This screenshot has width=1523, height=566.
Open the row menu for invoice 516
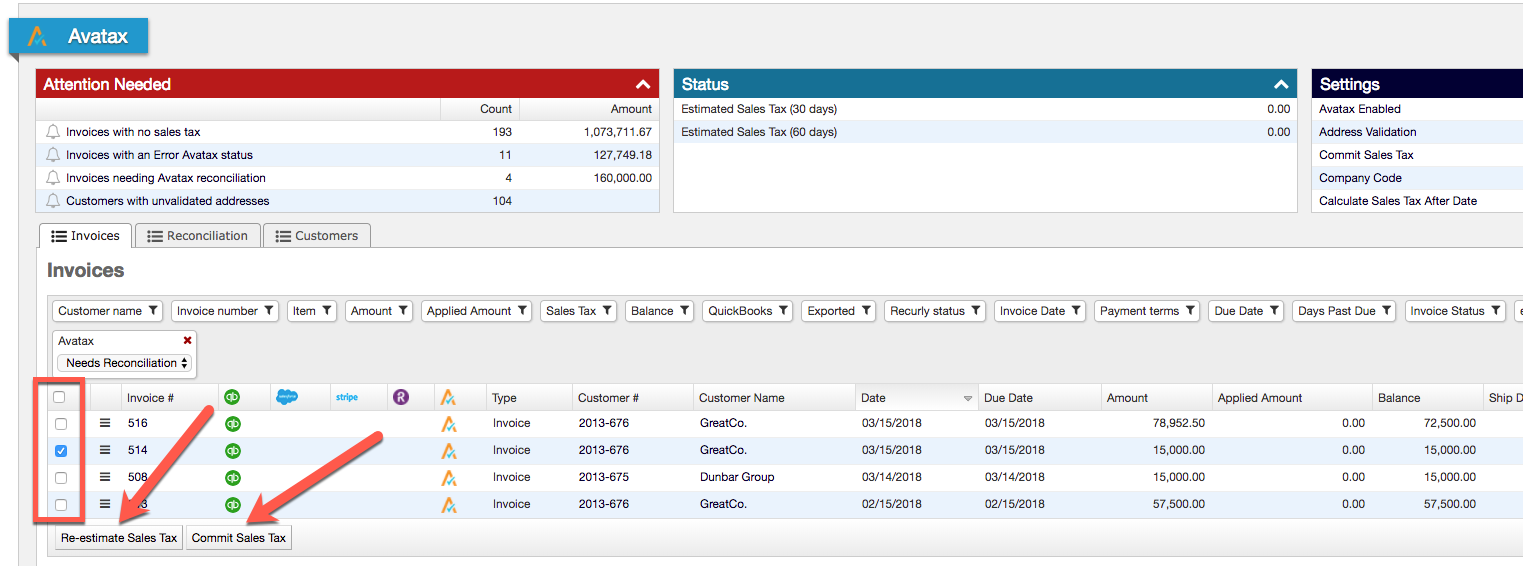tap(105, 423)
